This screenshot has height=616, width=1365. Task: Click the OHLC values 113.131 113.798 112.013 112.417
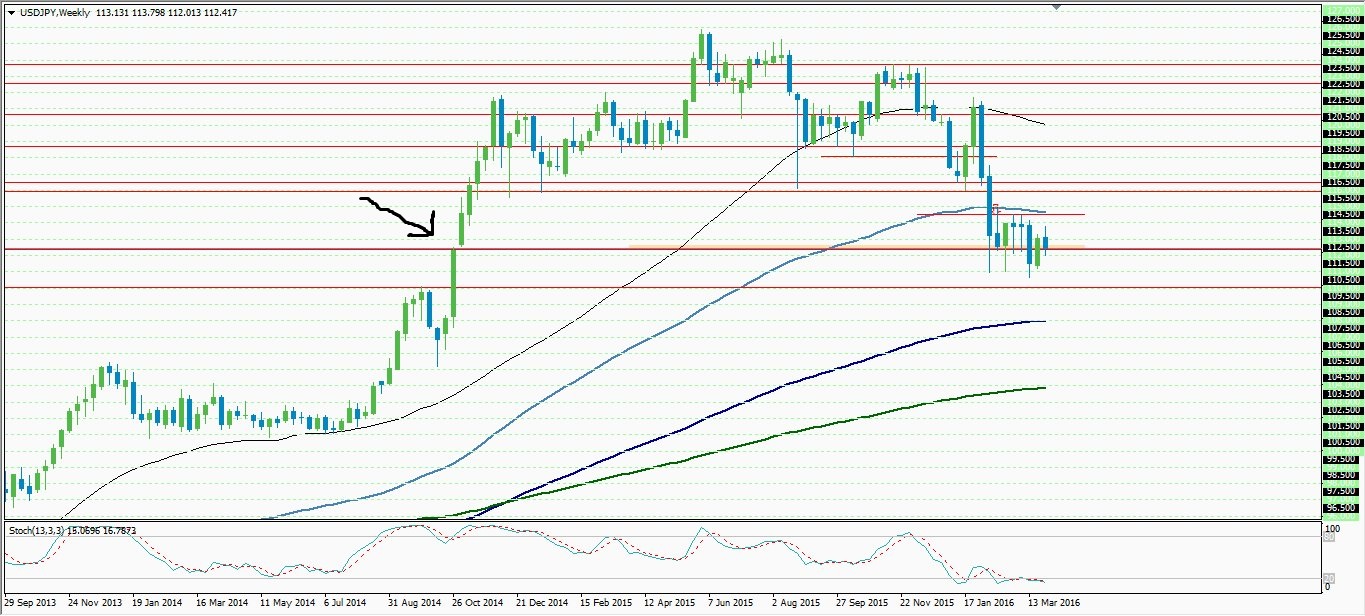click(x=166, y=12)
